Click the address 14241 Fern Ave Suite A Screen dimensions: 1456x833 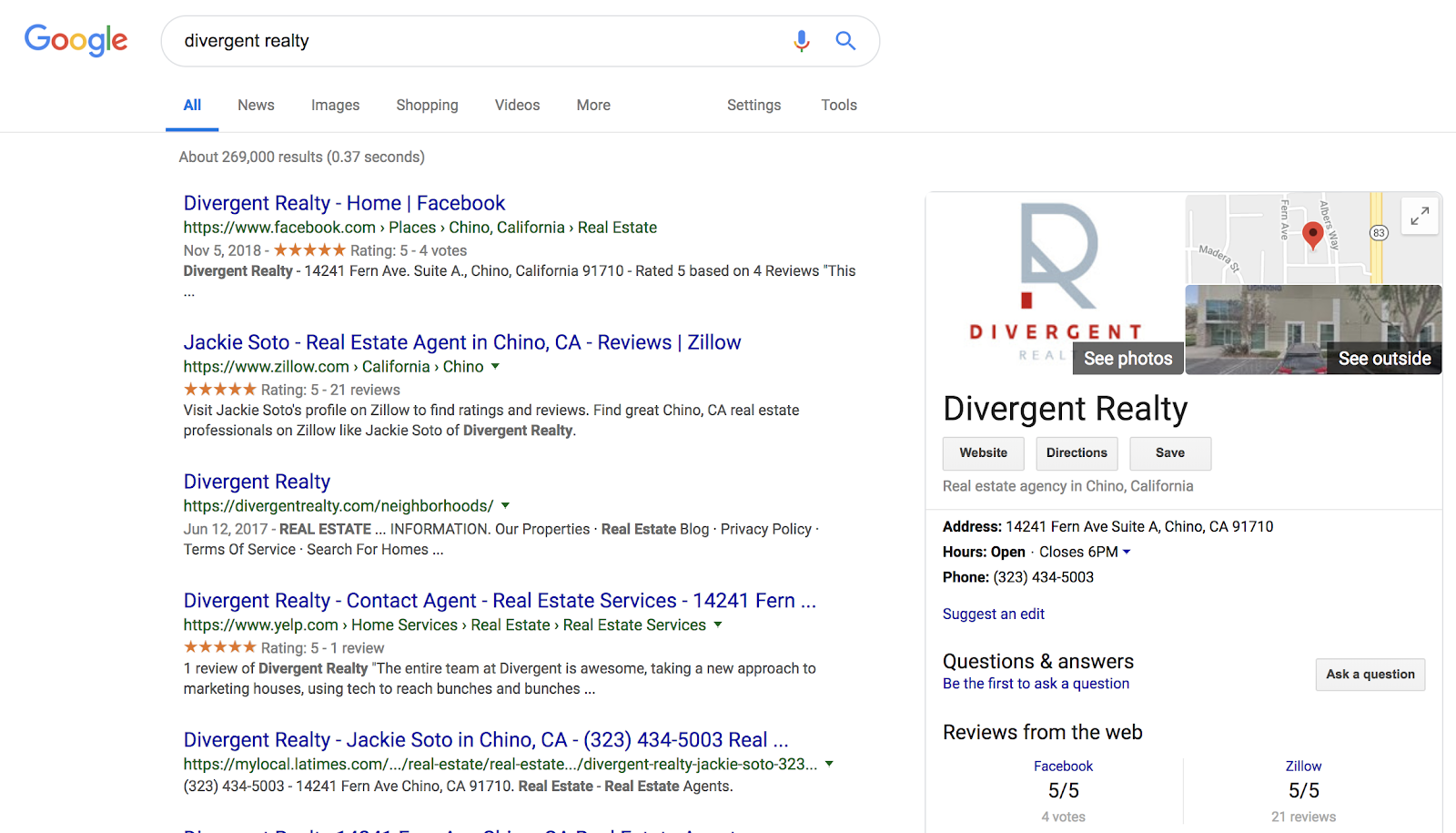click(1139, 527)
